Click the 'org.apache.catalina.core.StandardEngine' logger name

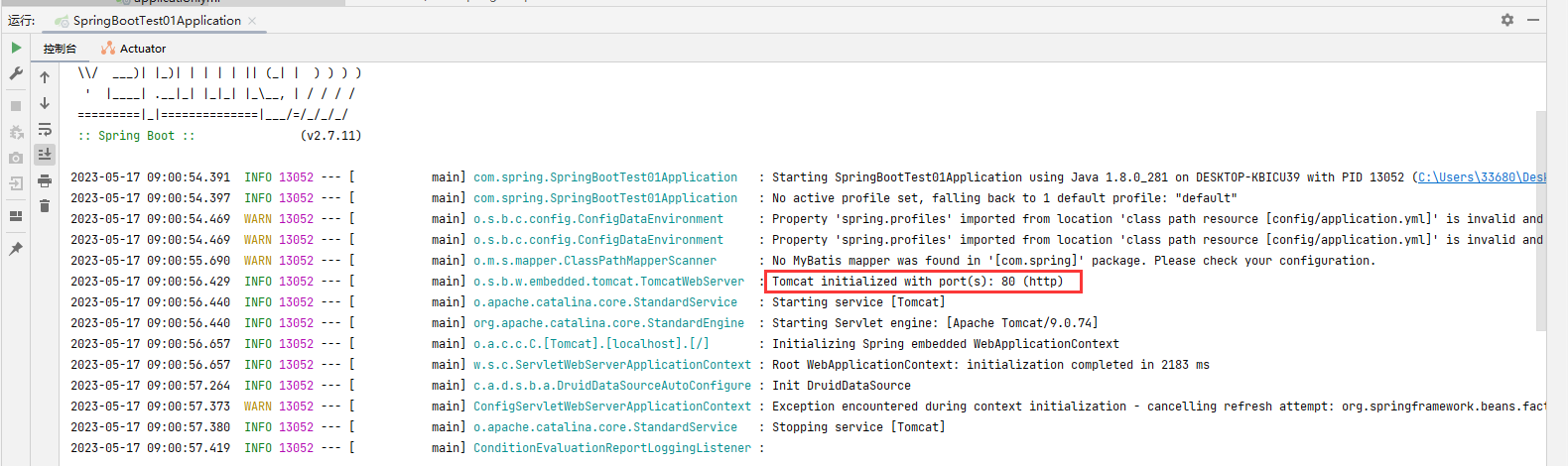[x=608, y=323]
